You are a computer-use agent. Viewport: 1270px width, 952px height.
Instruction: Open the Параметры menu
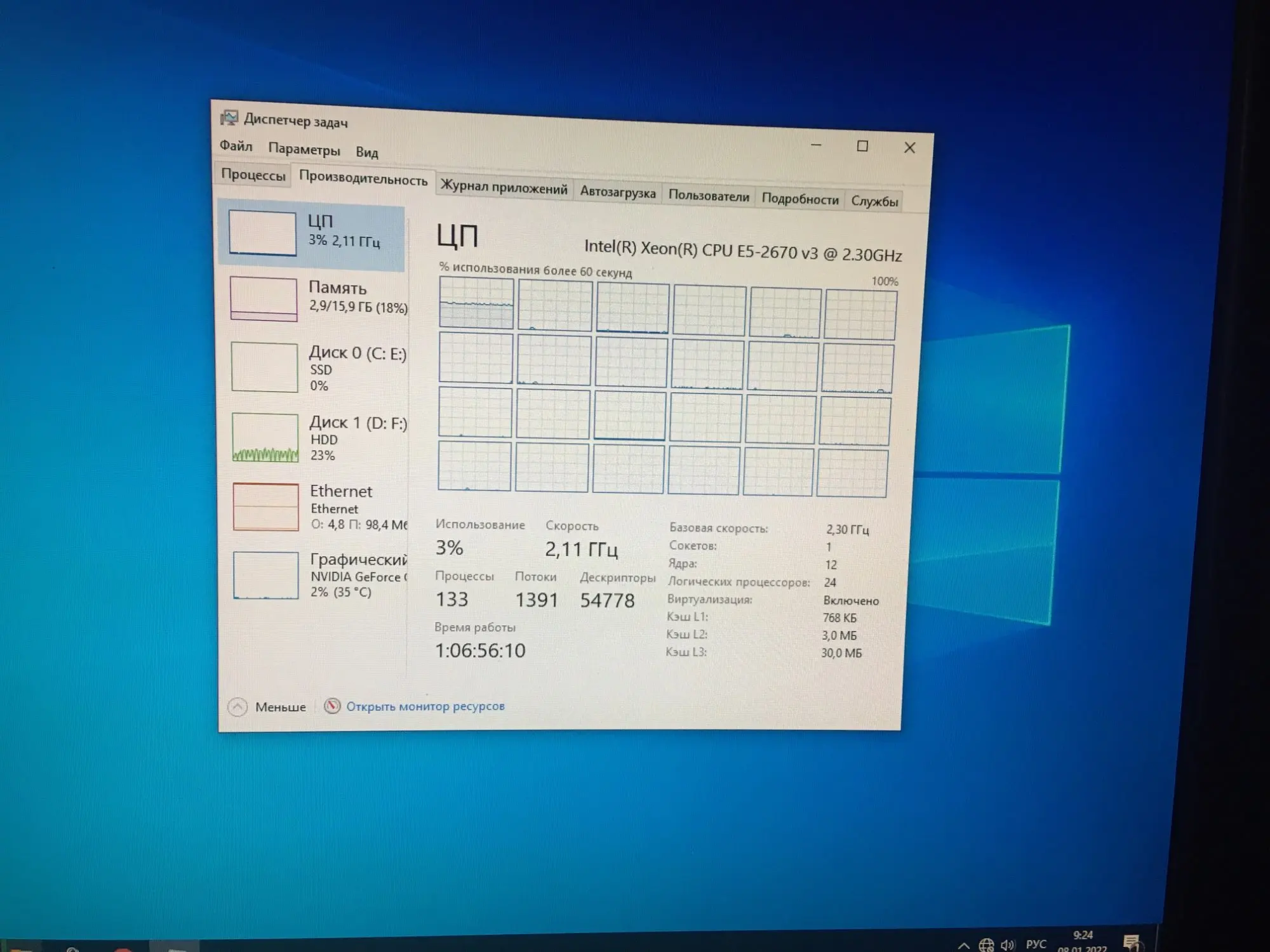click(304, 150)
